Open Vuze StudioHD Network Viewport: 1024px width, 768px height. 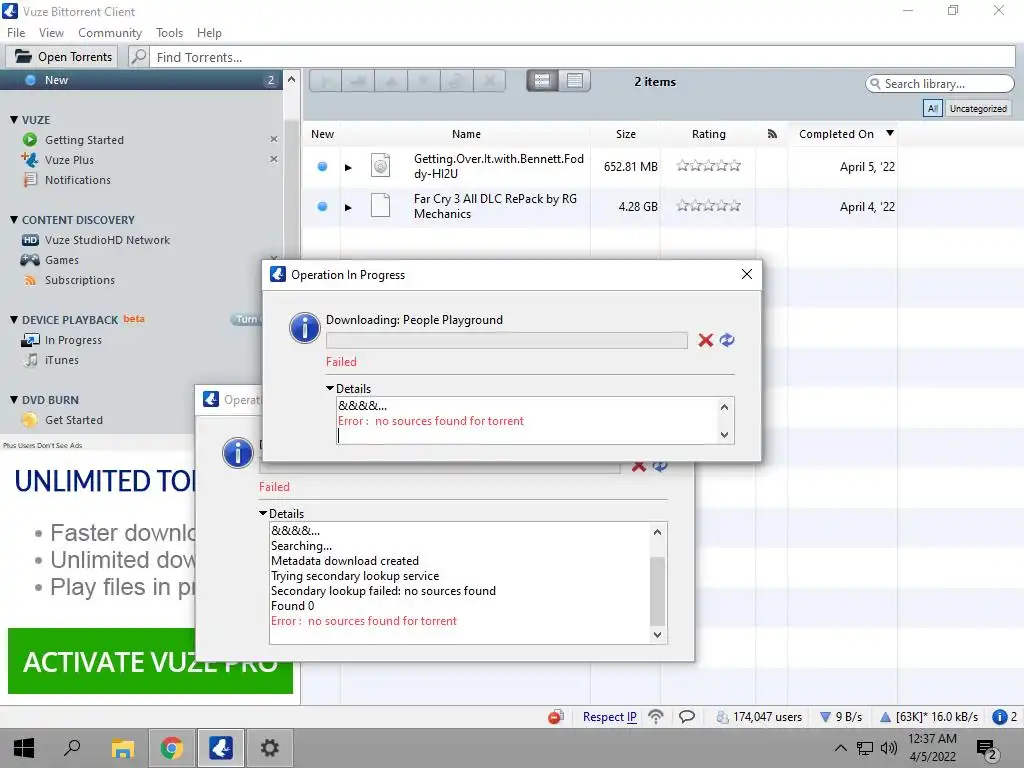coord(107,240)
